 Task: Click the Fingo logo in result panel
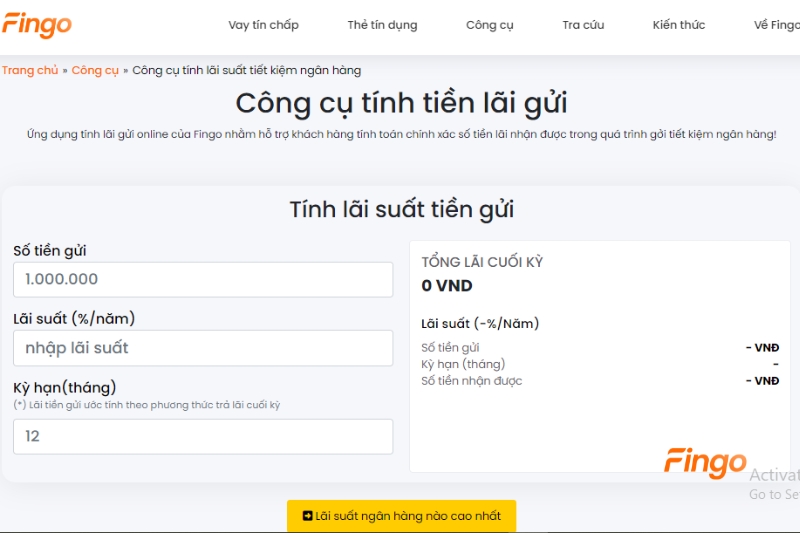coord(705,463)
